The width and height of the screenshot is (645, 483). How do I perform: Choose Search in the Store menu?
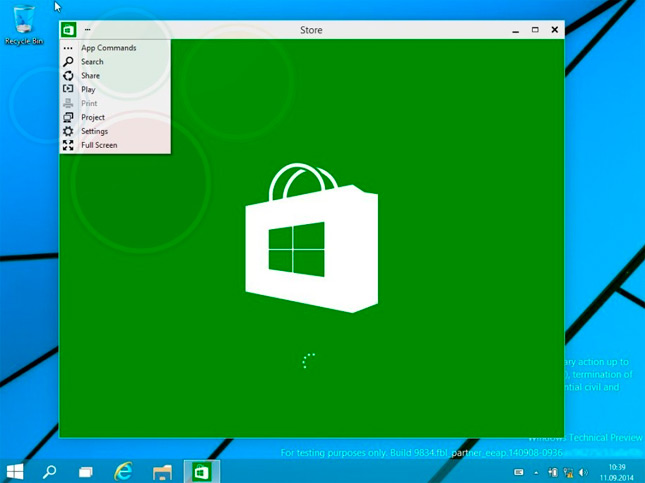click(115, 62)
